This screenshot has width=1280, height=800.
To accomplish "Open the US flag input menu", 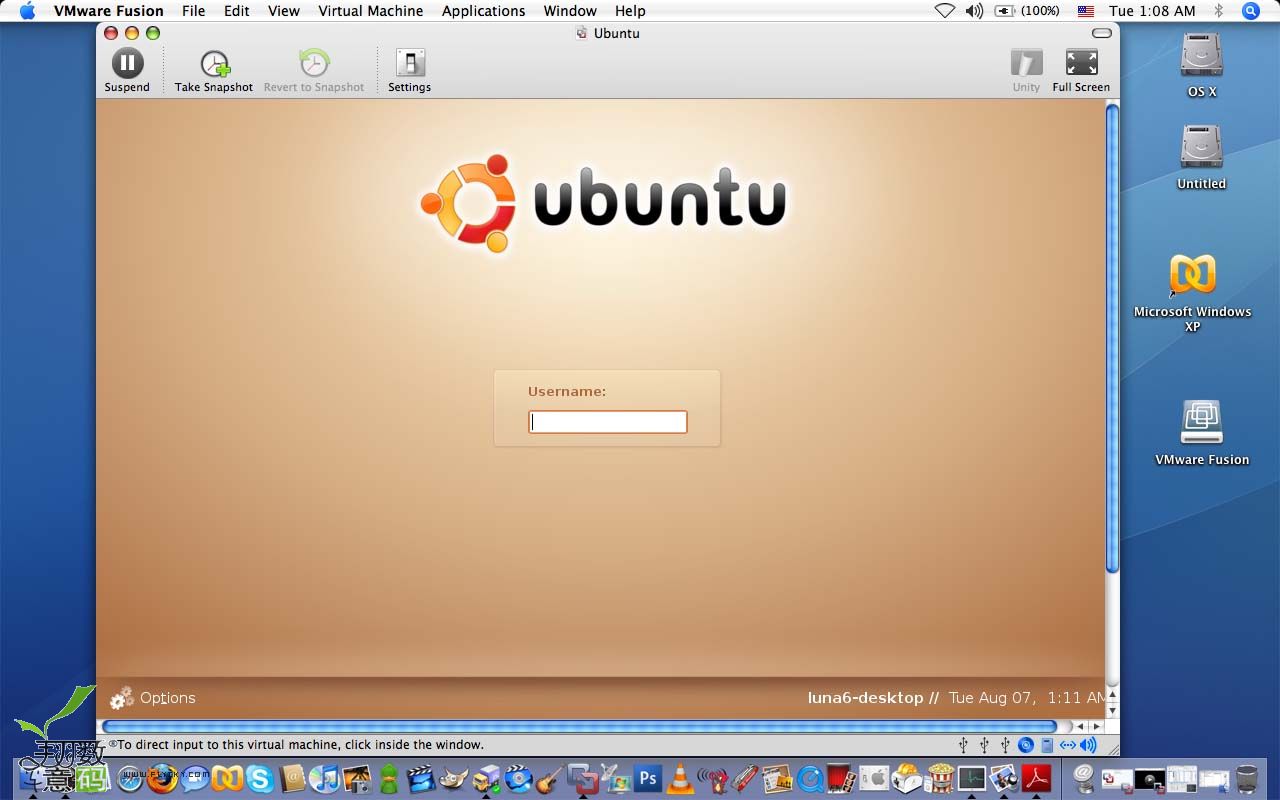I will (1086, 11).
